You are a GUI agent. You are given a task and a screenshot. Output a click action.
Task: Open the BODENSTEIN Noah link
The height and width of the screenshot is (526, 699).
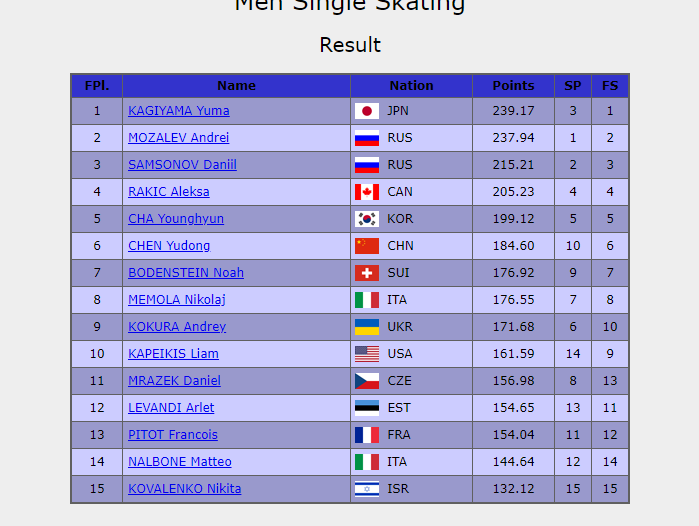186,273
